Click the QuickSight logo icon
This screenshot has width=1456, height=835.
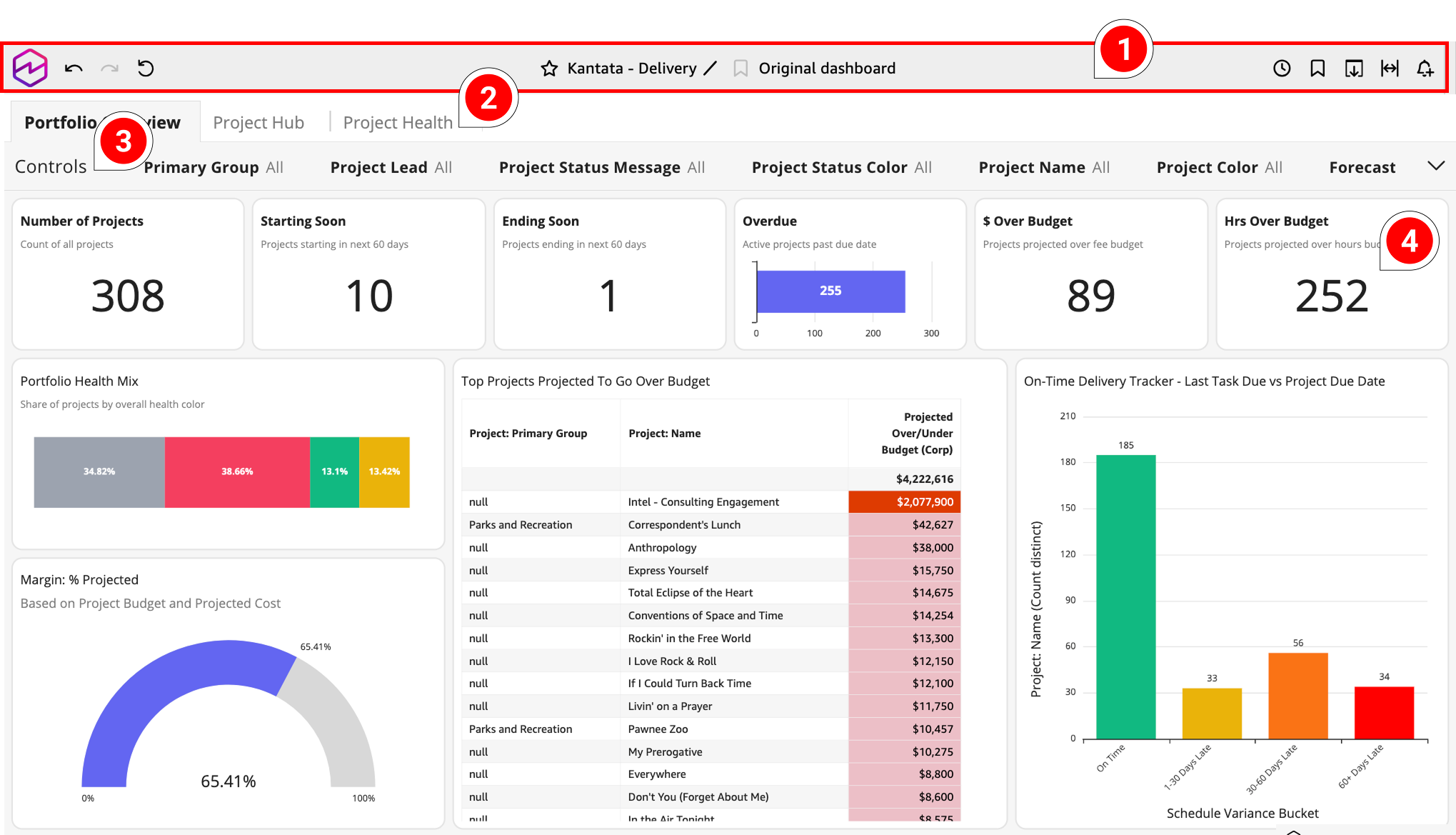[30, 68]
